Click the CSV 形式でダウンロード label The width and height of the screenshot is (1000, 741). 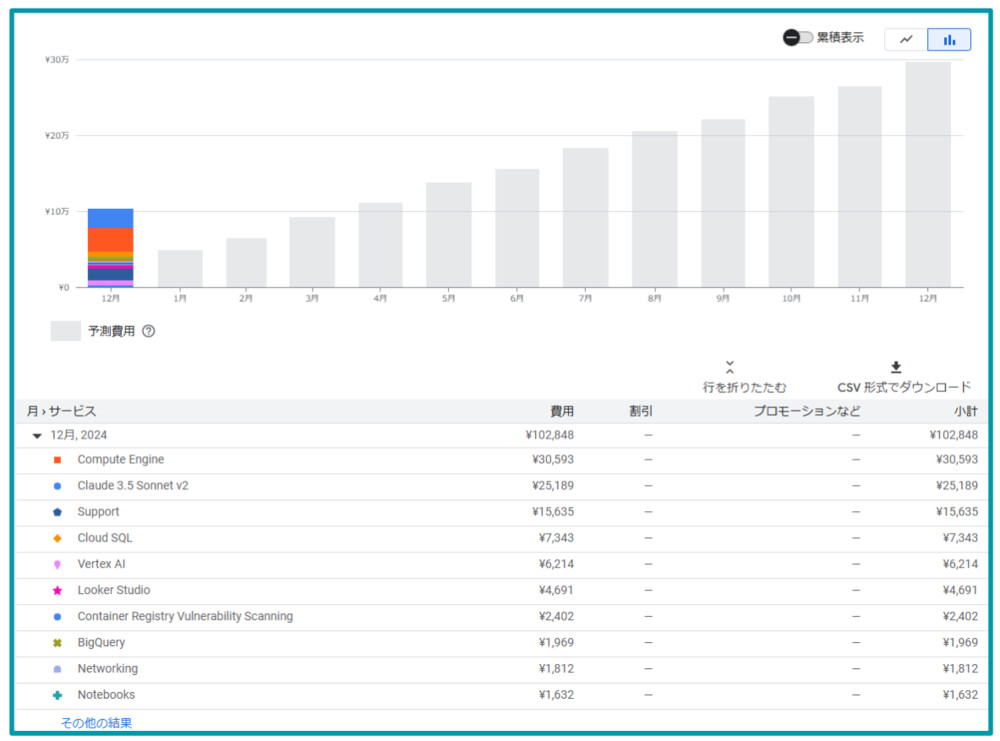904,387
